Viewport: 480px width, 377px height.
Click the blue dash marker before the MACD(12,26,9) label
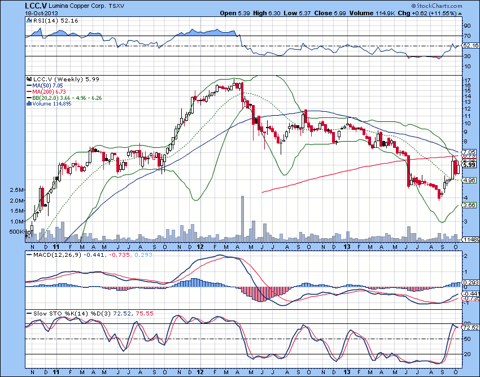29,255
